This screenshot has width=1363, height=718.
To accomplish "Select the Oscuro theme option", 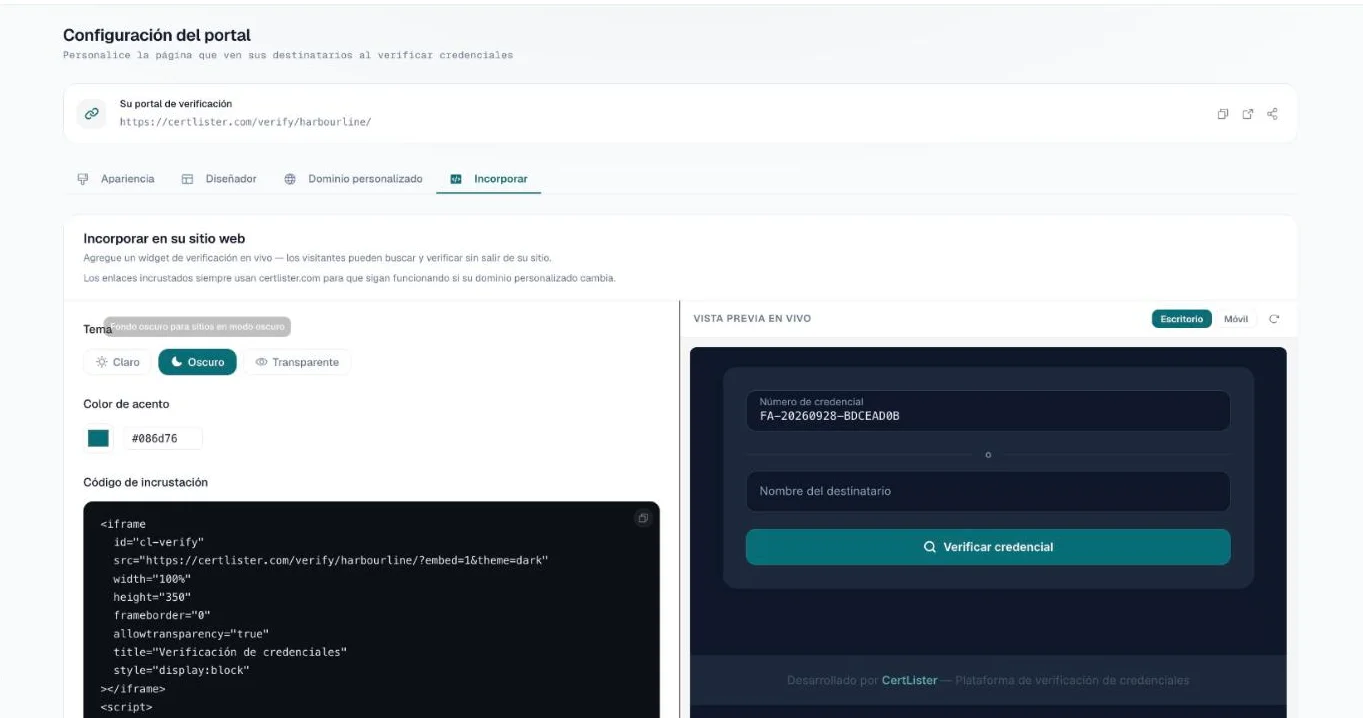I will pyautogui.click(x=197, y=362).
